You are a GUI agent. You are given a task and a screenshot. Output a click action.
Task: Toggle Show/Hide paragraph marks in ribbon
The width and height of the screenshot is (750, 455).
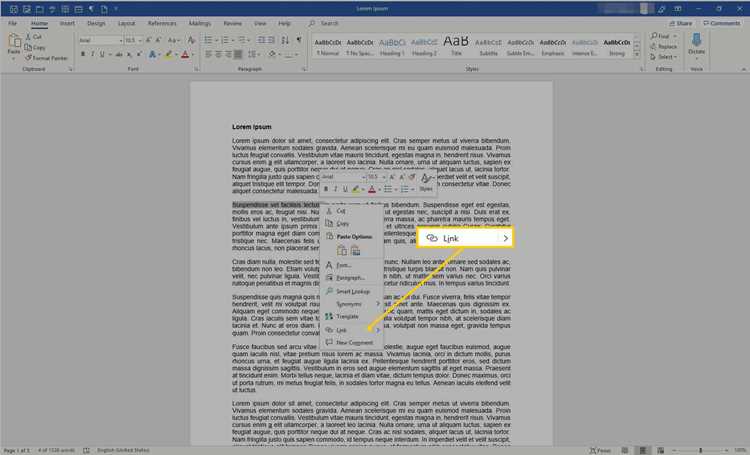click(299, 40)
